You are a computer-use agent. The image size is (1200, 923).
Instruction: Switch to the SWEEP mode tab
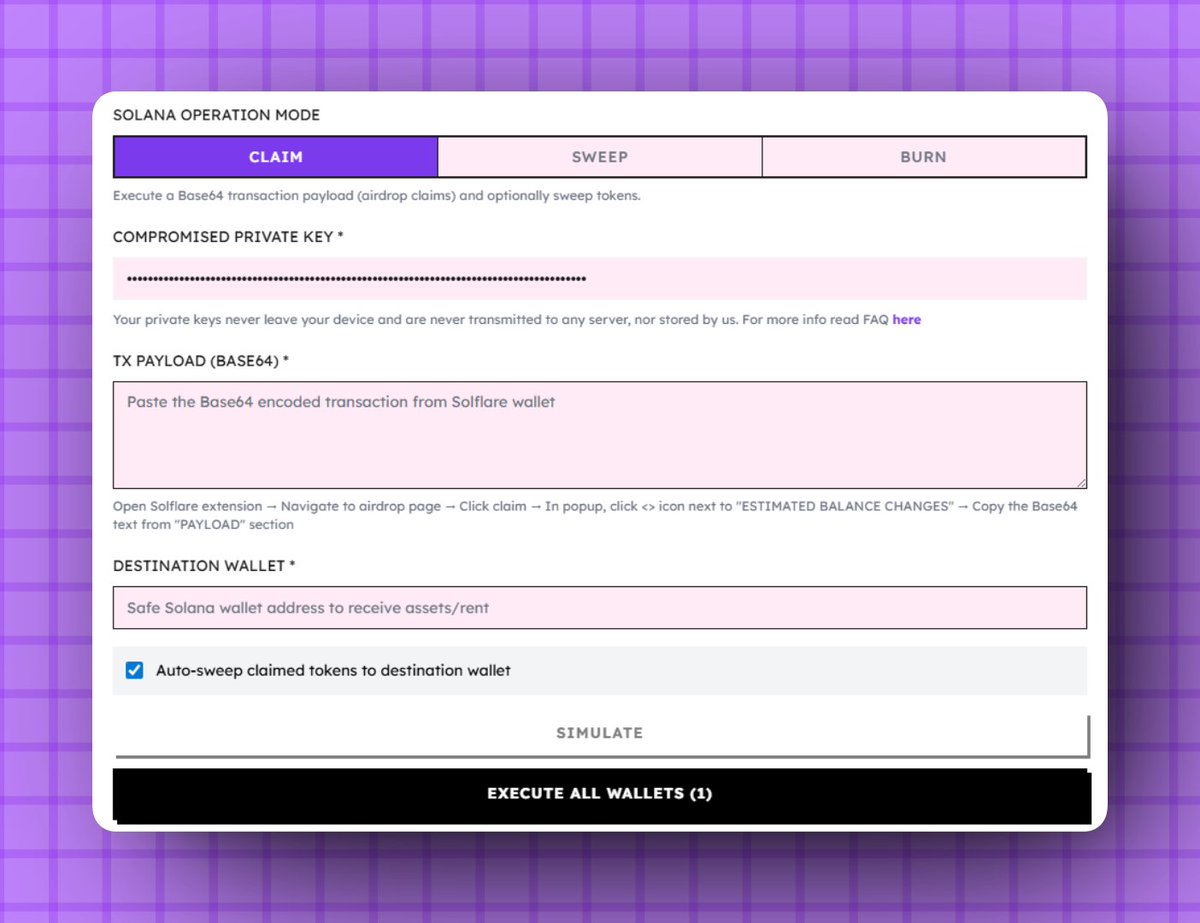(600, 157)
